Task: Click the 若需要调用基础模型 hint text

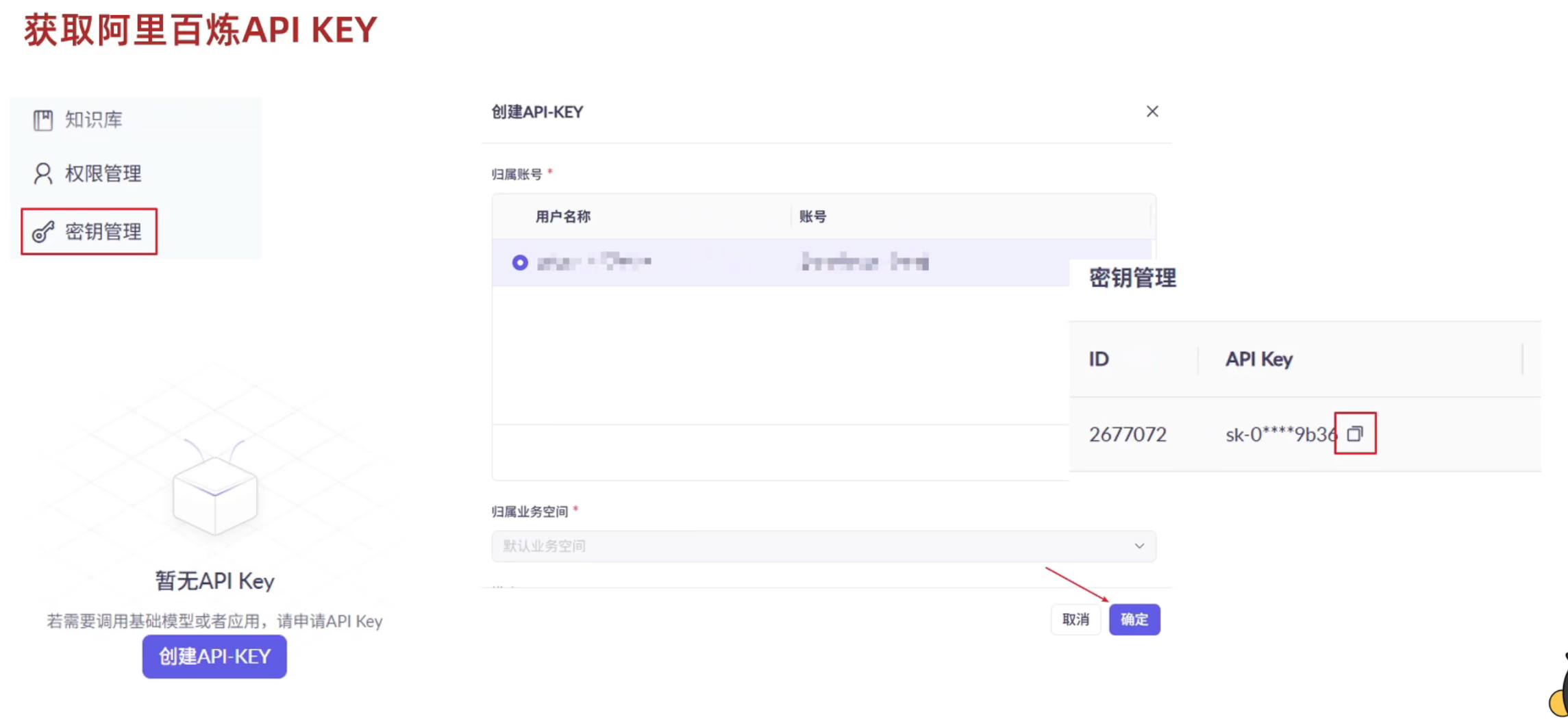Action: click(x=214, y=621)
